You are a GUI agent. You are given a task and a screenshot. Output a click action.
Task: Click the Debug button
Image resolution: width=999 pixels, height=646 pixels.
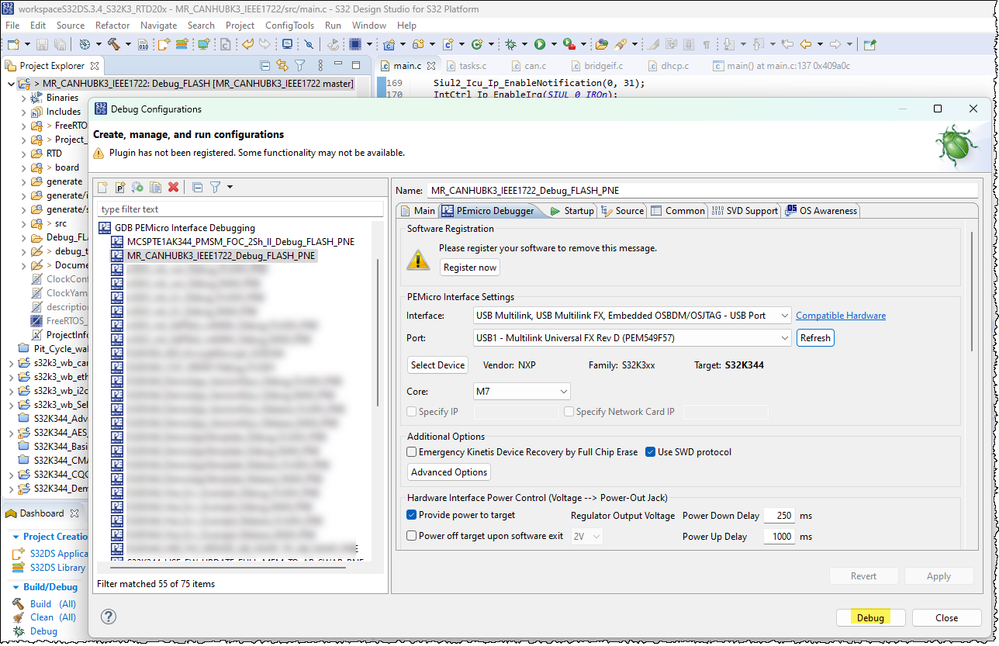pyautogui.click(x=870, y=617)
